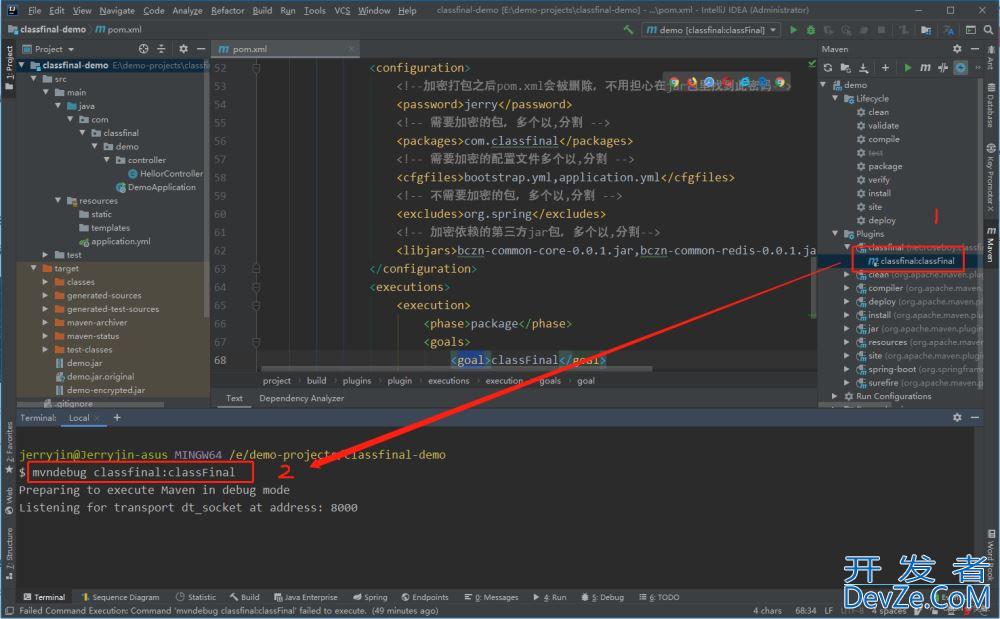Toggle Offline Mode in Maven toolbar
The image size is (1000, 619).
pos(943,68)
